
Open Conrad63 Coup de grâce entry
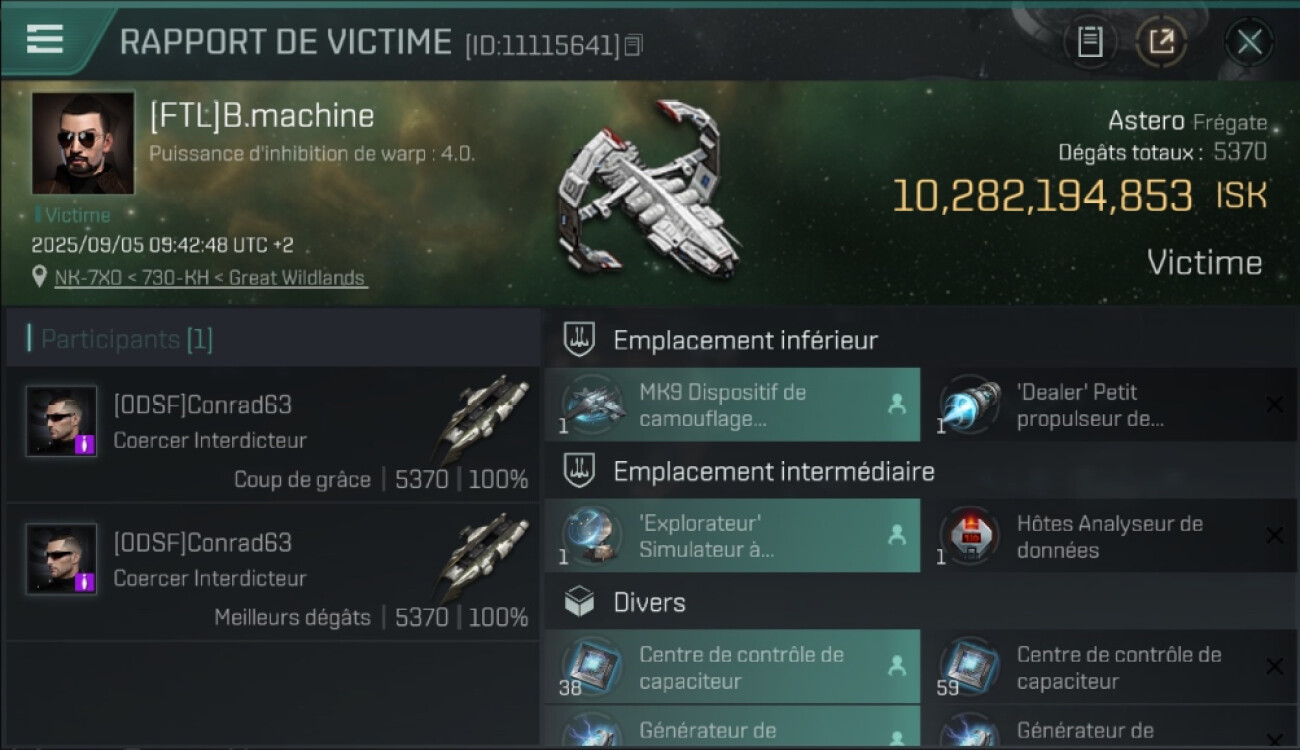[x=273, y=436]
